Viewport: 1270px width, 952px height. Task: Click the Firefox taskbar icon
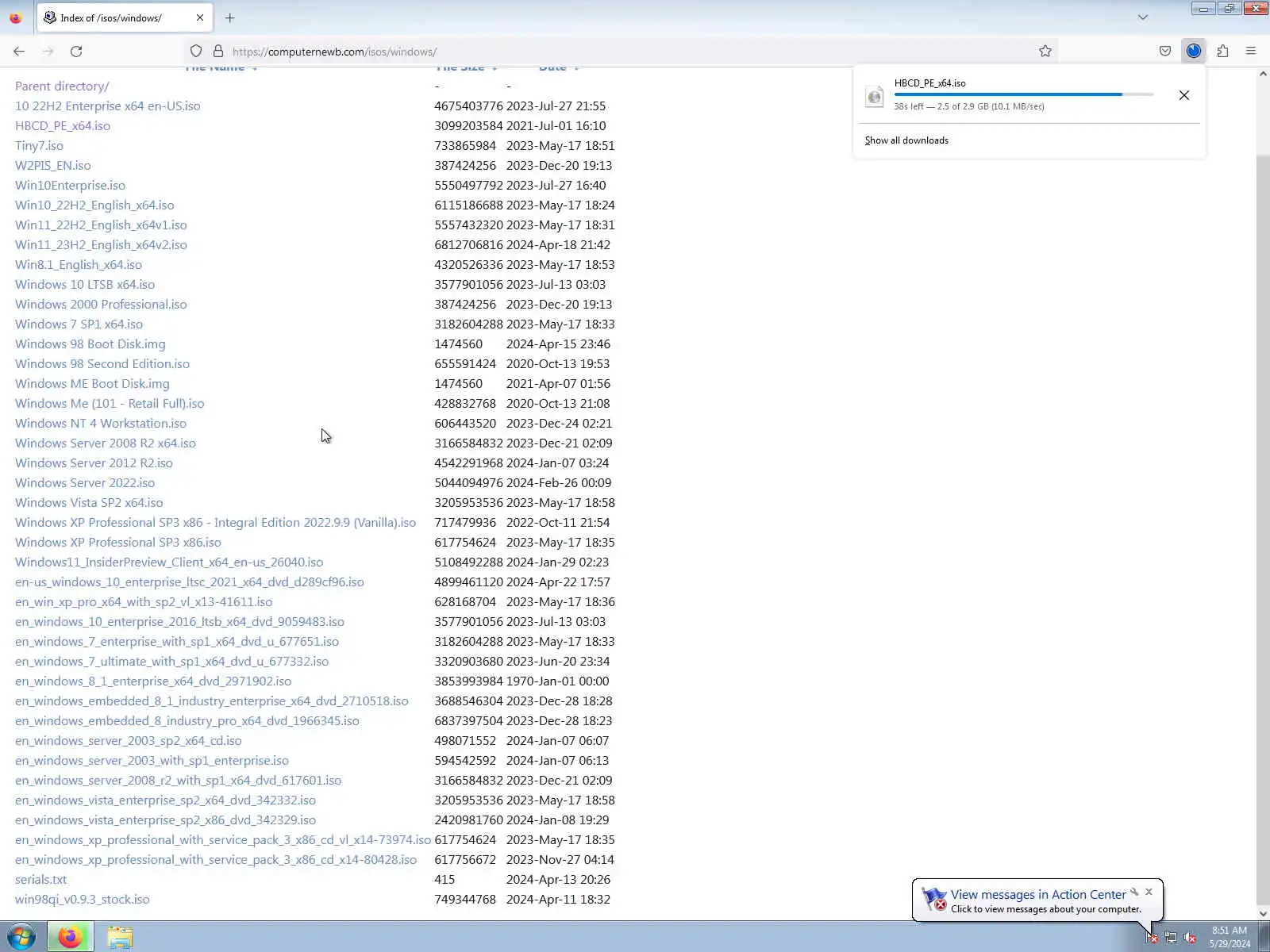coord(70,937)
